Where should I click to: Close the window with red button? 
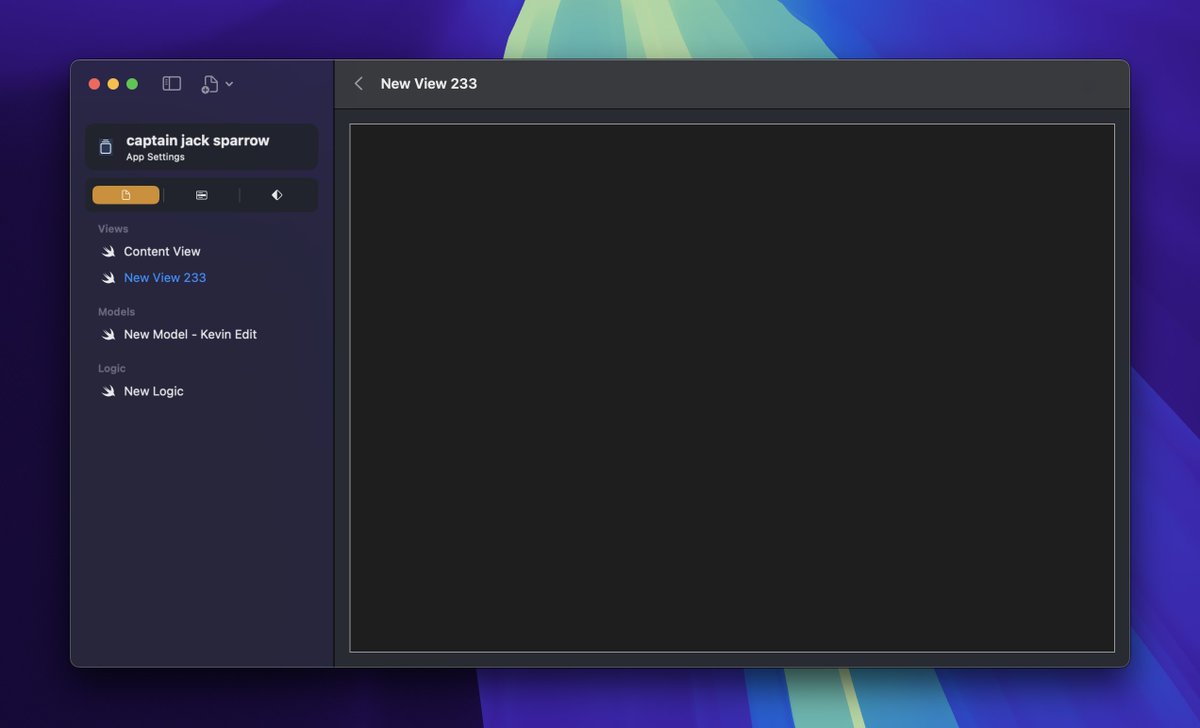(94, 84)
